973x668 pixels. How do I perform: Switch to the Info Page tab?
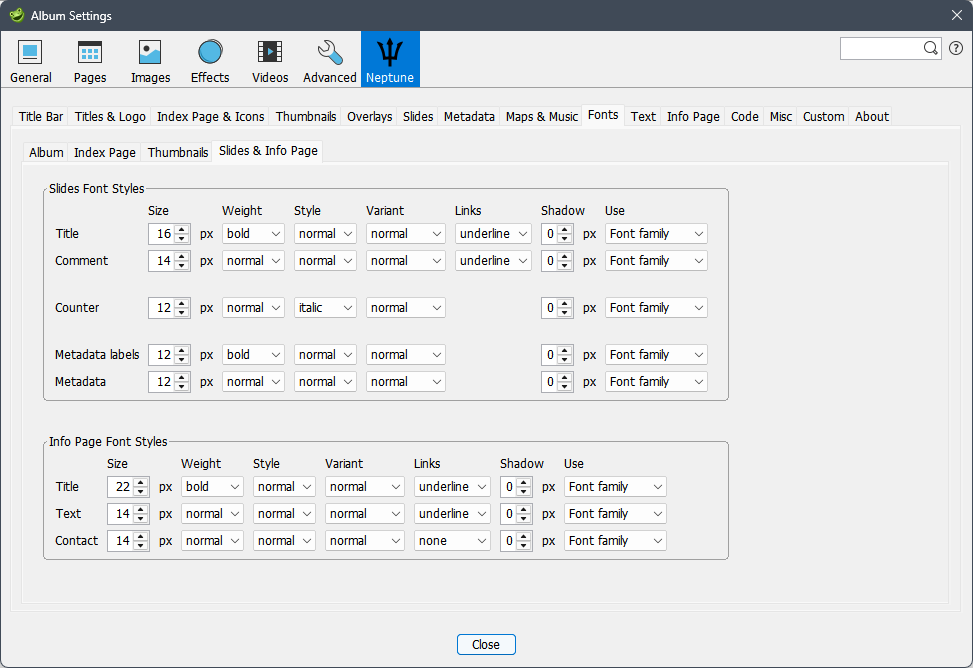pyautogui.click(x=693, y=117)
